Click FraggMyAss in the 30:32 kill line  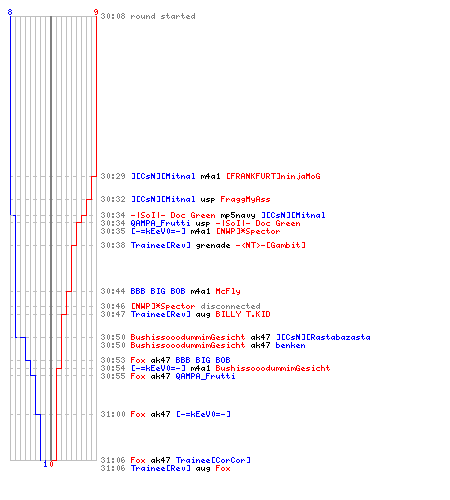point(245,199)
